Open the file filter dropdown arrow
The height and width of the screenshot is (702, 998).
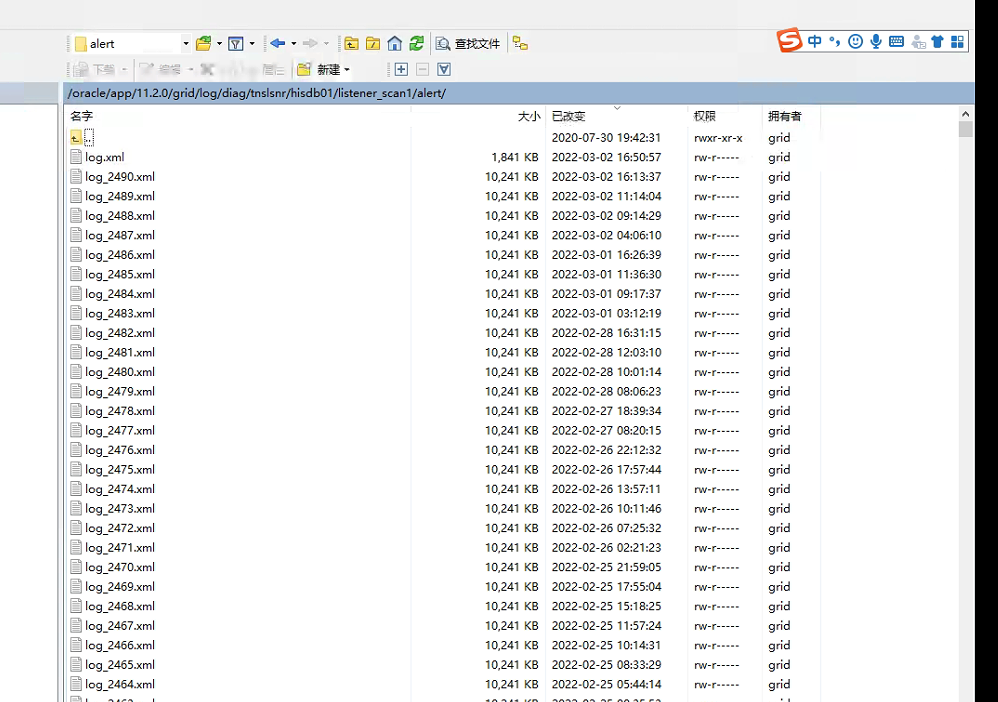(252, 43)
